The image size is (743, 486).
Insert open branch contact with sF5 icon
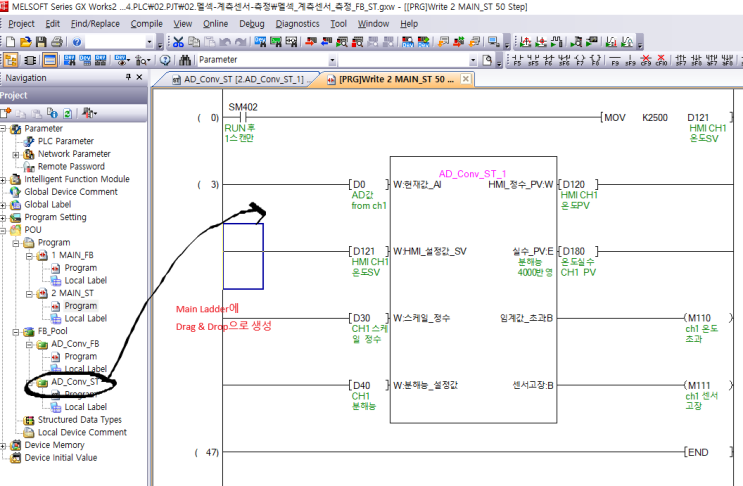pyautogui.click(x=533, y=60)
